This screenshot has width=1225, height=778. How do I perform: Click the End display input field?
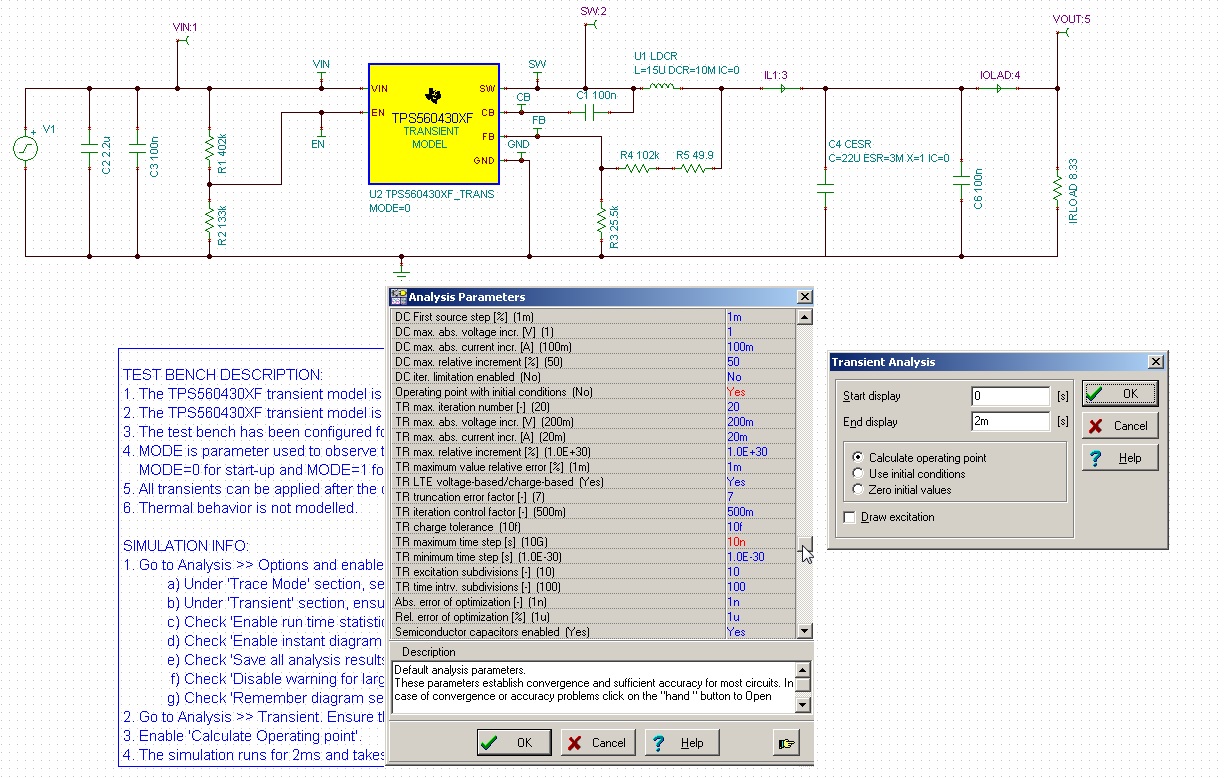click(x=1011, y=421)
